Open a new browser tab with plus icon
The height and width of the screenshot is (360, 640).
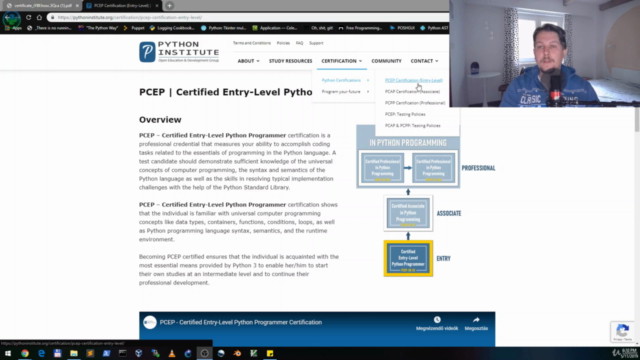coord(169,6)
